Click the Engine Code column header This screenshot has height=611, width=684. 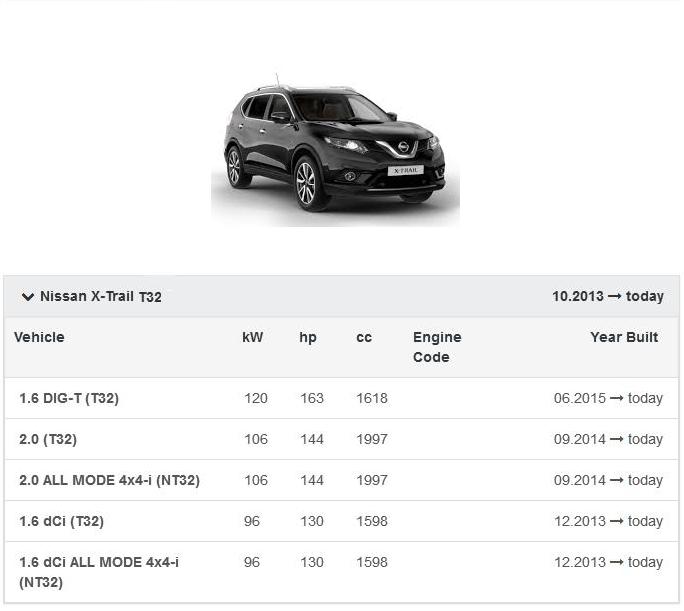437,347
